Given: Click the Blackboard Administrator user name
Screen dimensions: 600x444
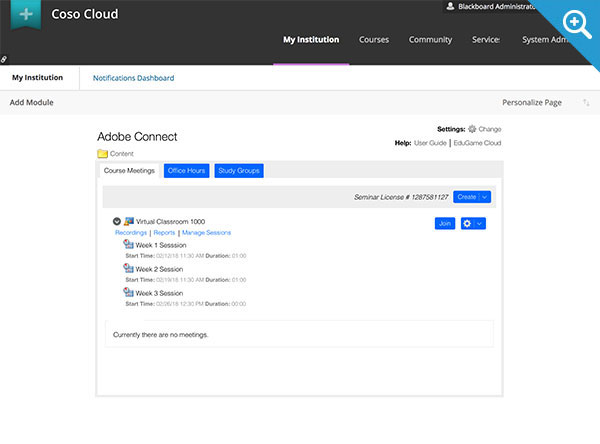Looking at the screenshot, I should click(x=496, y=7).
